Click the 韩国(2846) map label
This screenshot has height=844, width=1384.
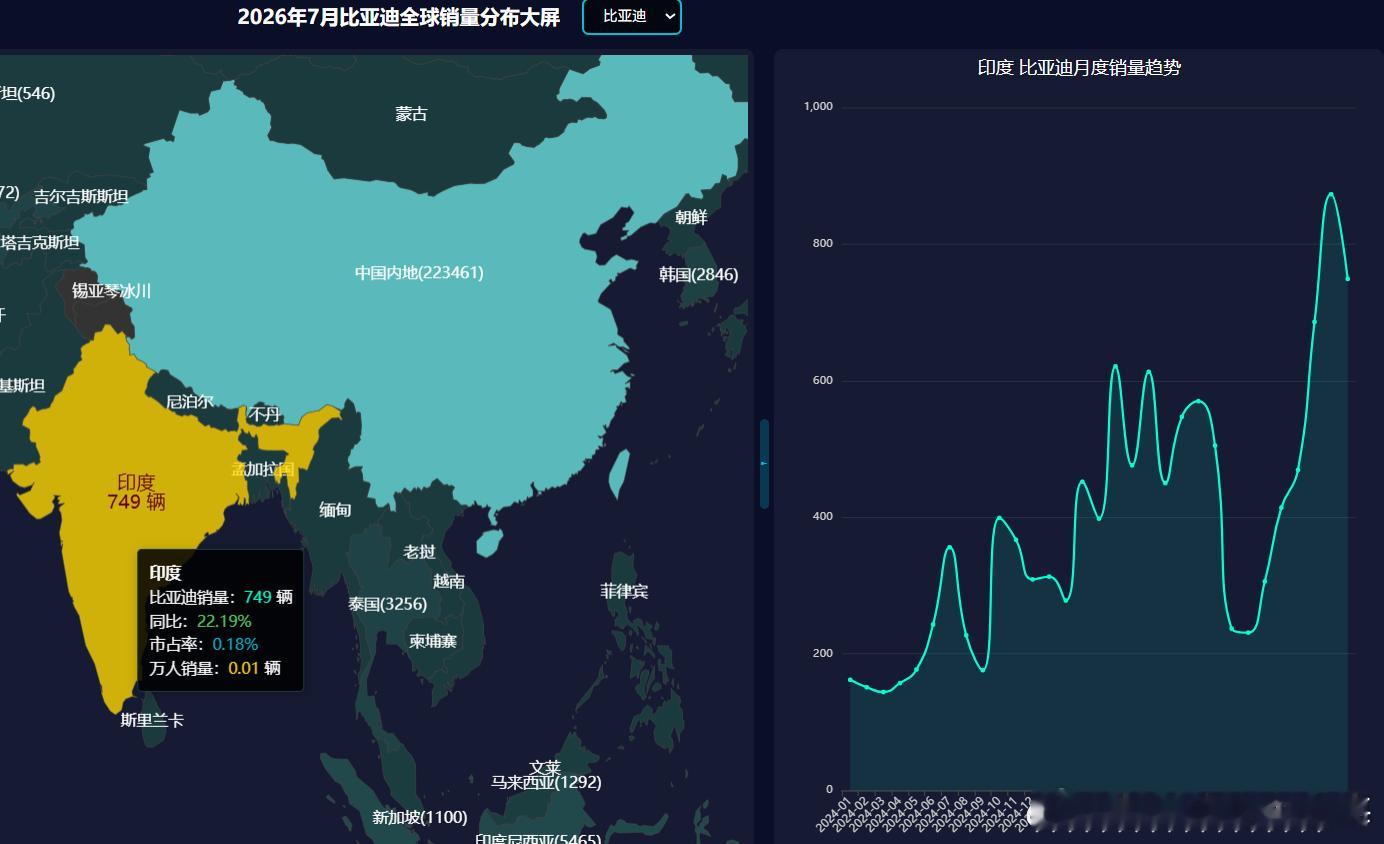point(698,274)
